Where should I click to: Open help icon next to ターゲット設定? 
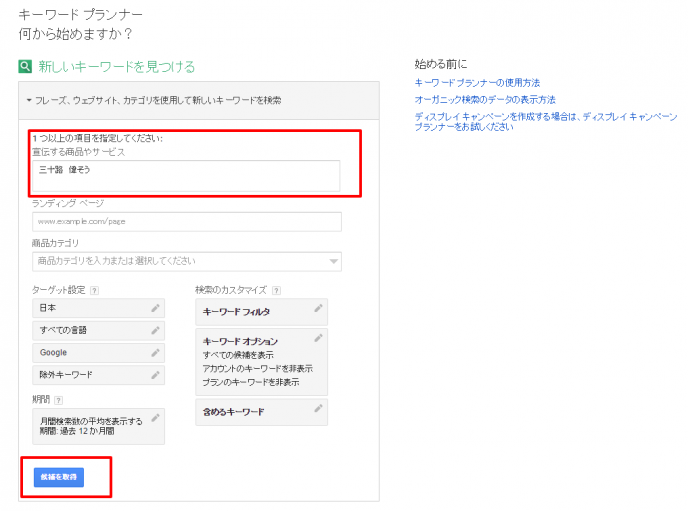pos(94,290)
